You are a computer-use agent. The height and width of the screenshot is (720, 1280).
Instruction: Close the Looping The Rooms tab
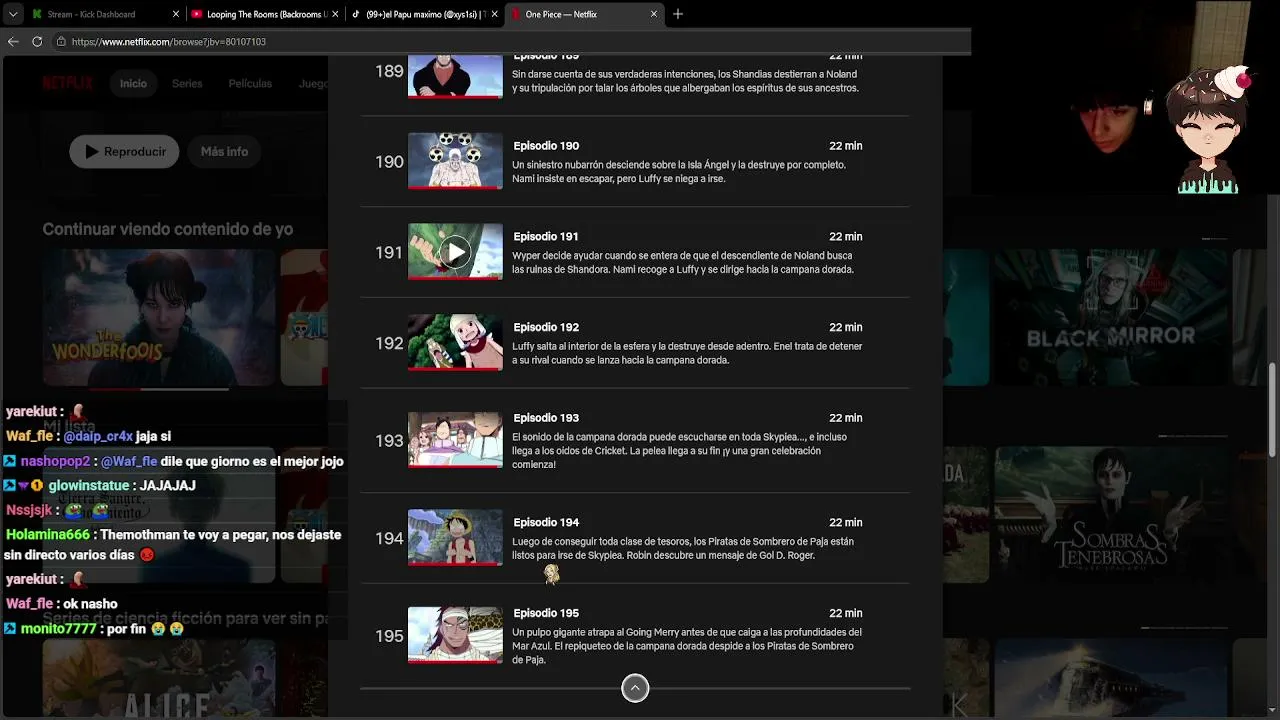[336, 14]
